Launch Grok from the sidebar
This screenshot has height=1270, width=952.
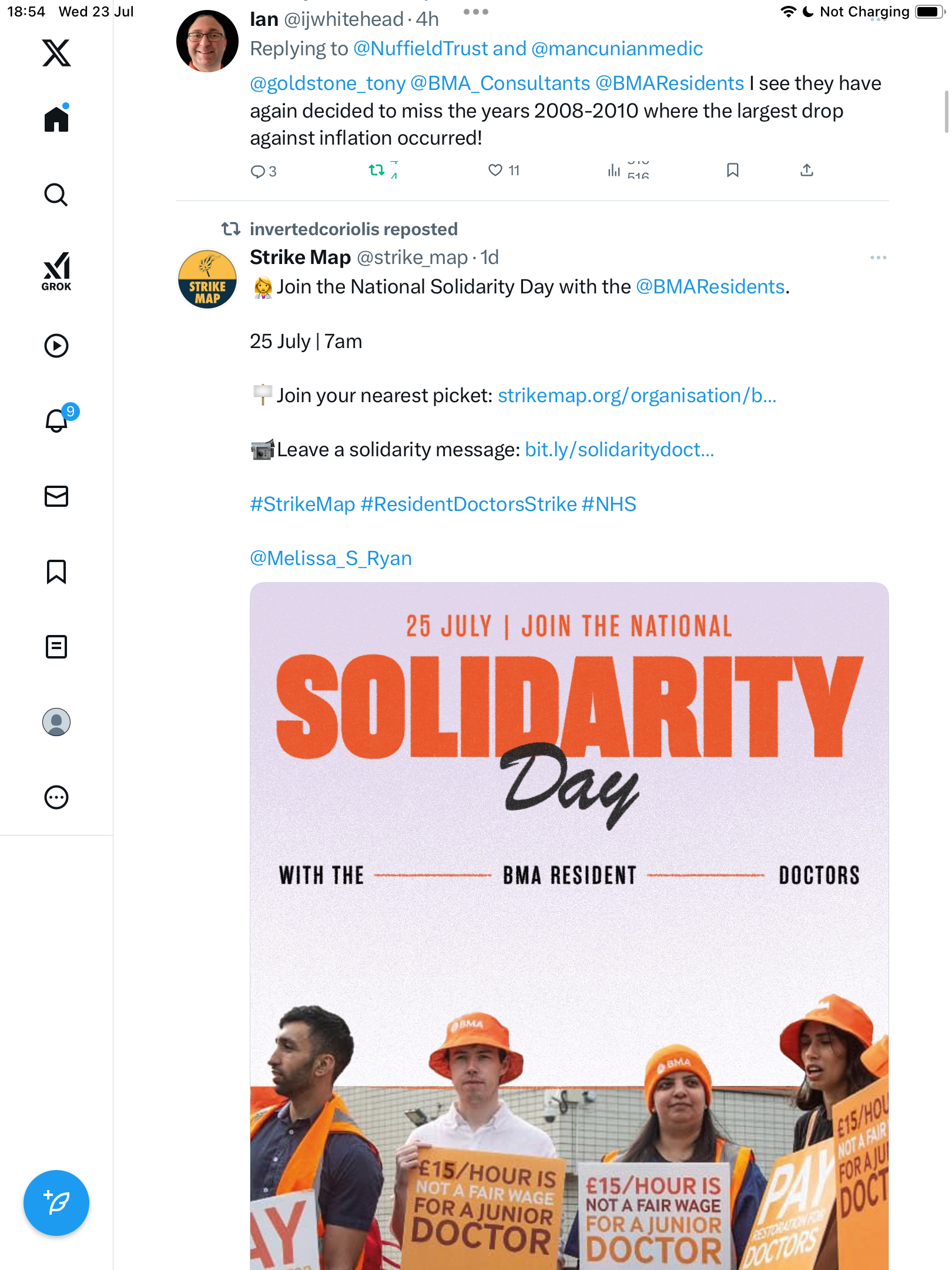pyautogui.click(x=56, y=272)
